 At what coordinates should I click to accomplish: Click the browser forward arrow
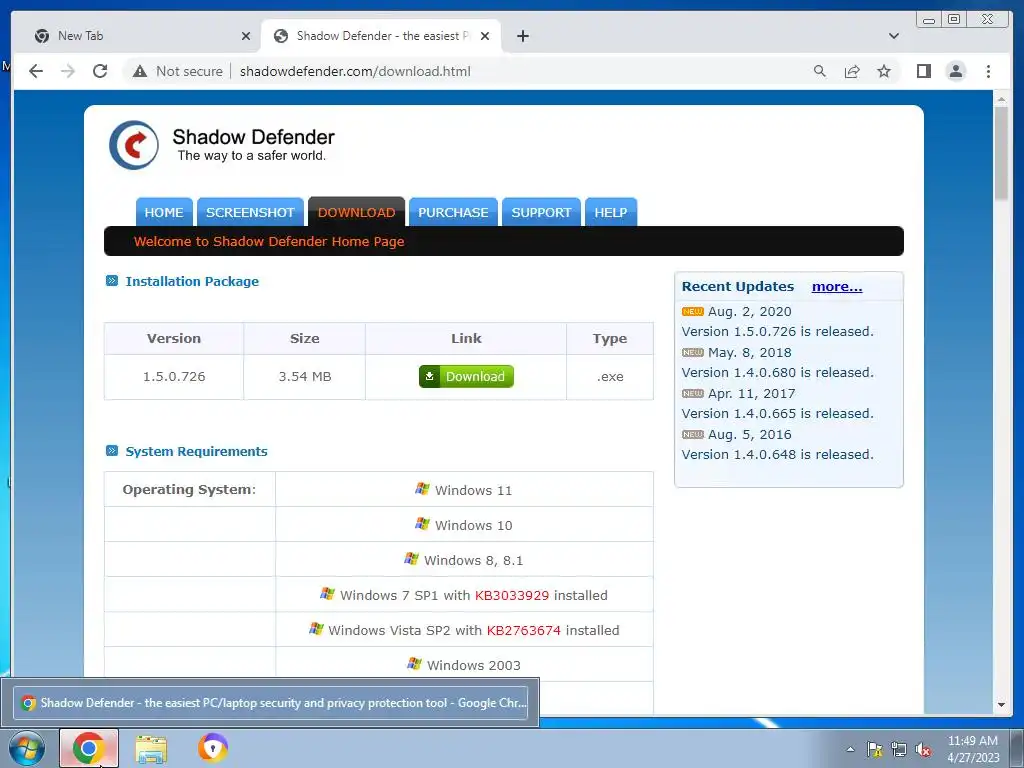point(68,71)
